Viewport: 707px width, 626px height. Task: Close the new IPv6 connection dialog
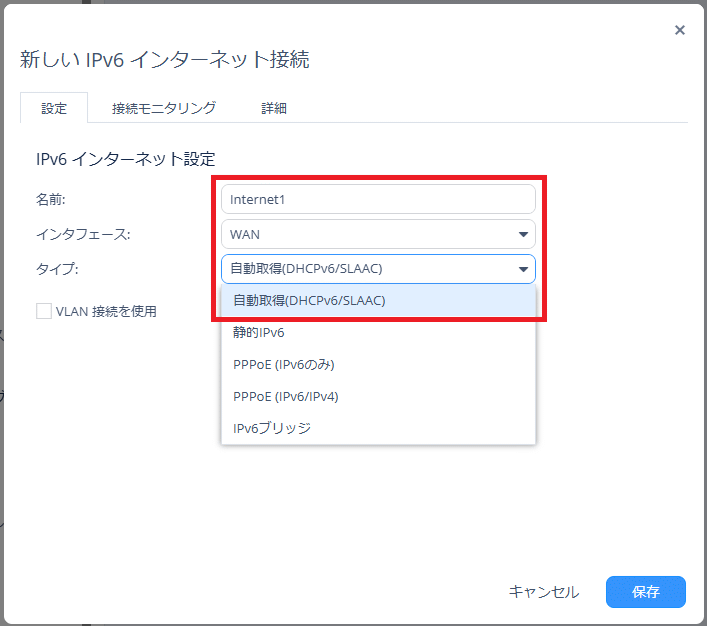[x=680, y=30]
